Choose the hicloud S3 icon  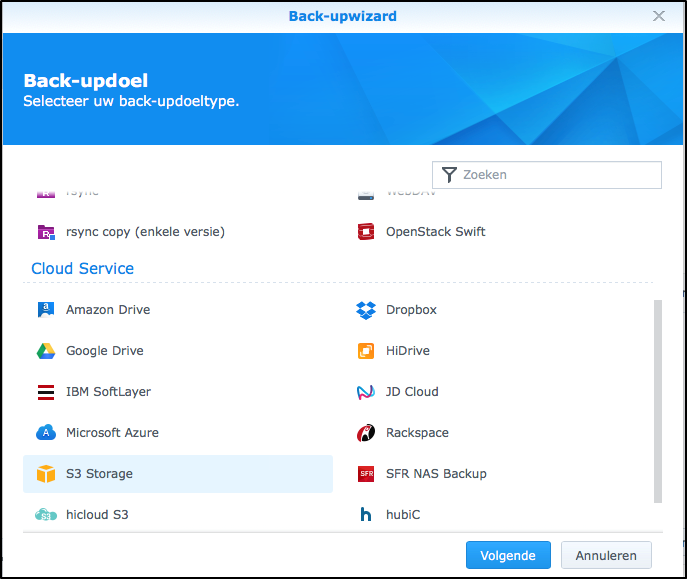[x=46, y=515]
